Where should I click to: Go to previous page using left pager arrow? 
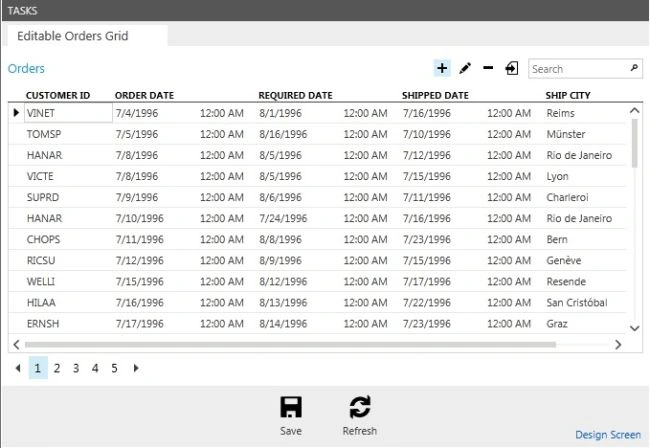[x=18, y=368]
